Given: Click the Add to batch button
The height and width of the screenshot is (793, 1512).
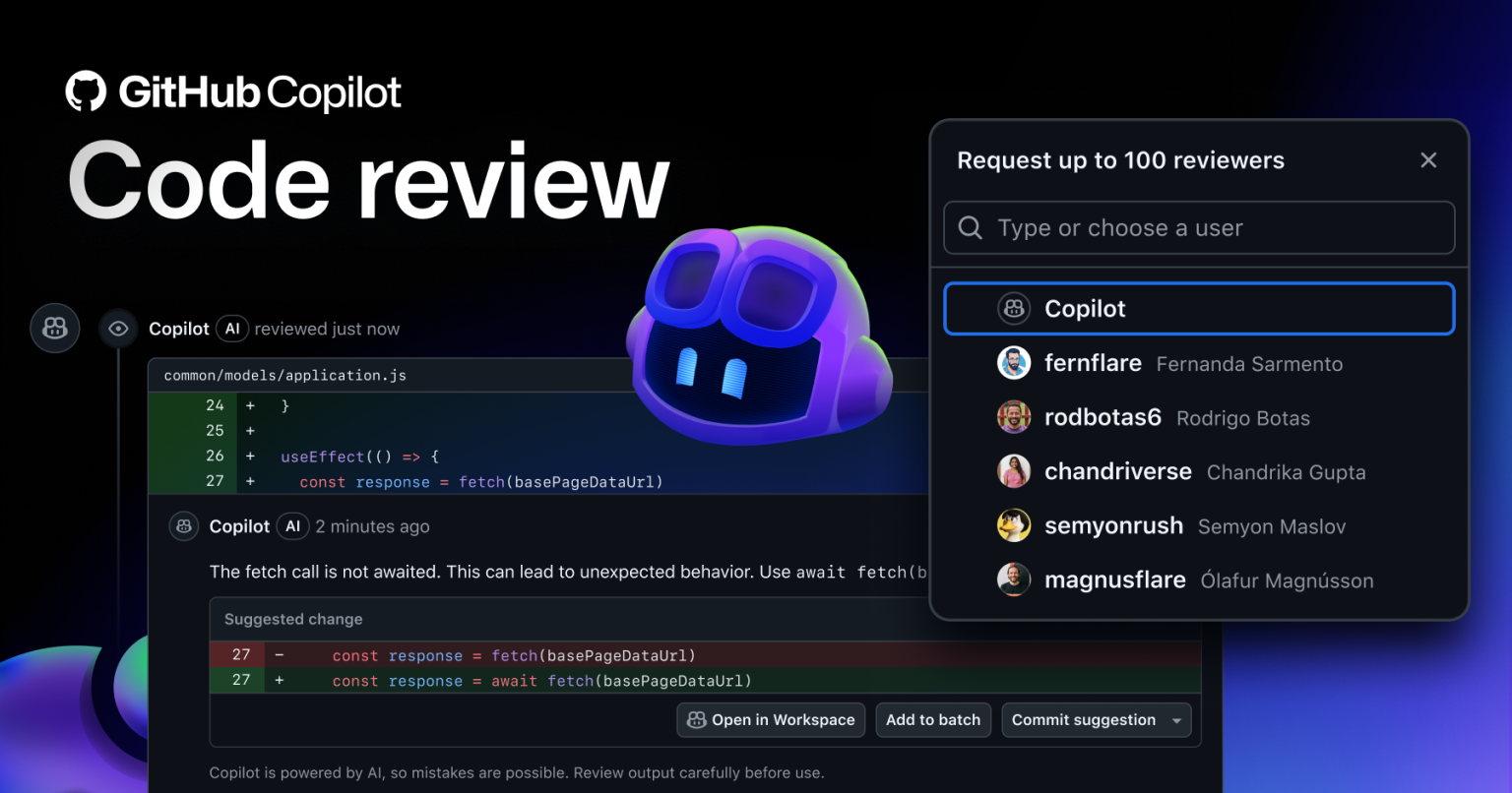Looking at the screenshot, I should (x=933, y=719).
